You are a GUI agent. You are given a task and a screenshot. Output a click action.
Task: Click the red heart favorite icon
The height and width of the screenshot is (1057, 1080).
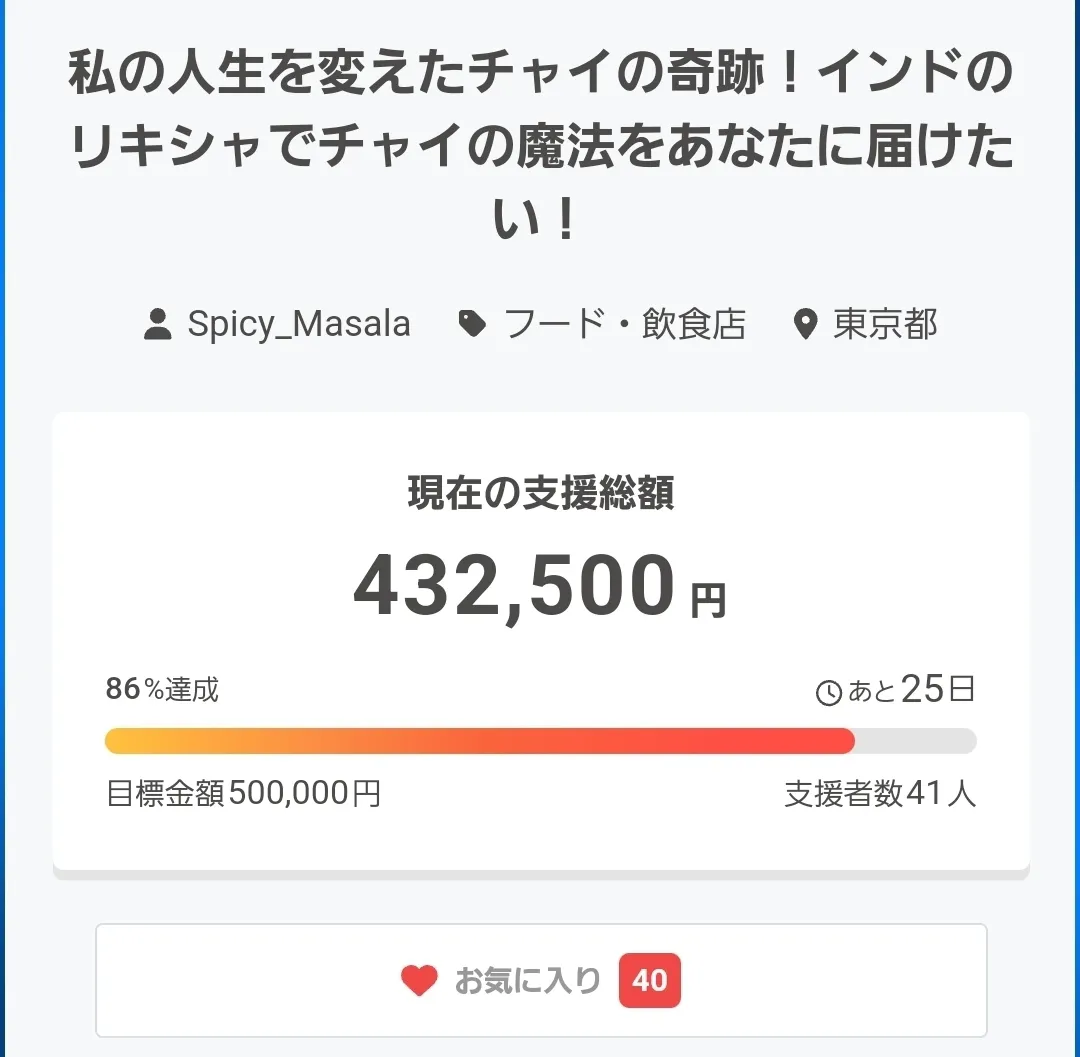coord(419,980)
